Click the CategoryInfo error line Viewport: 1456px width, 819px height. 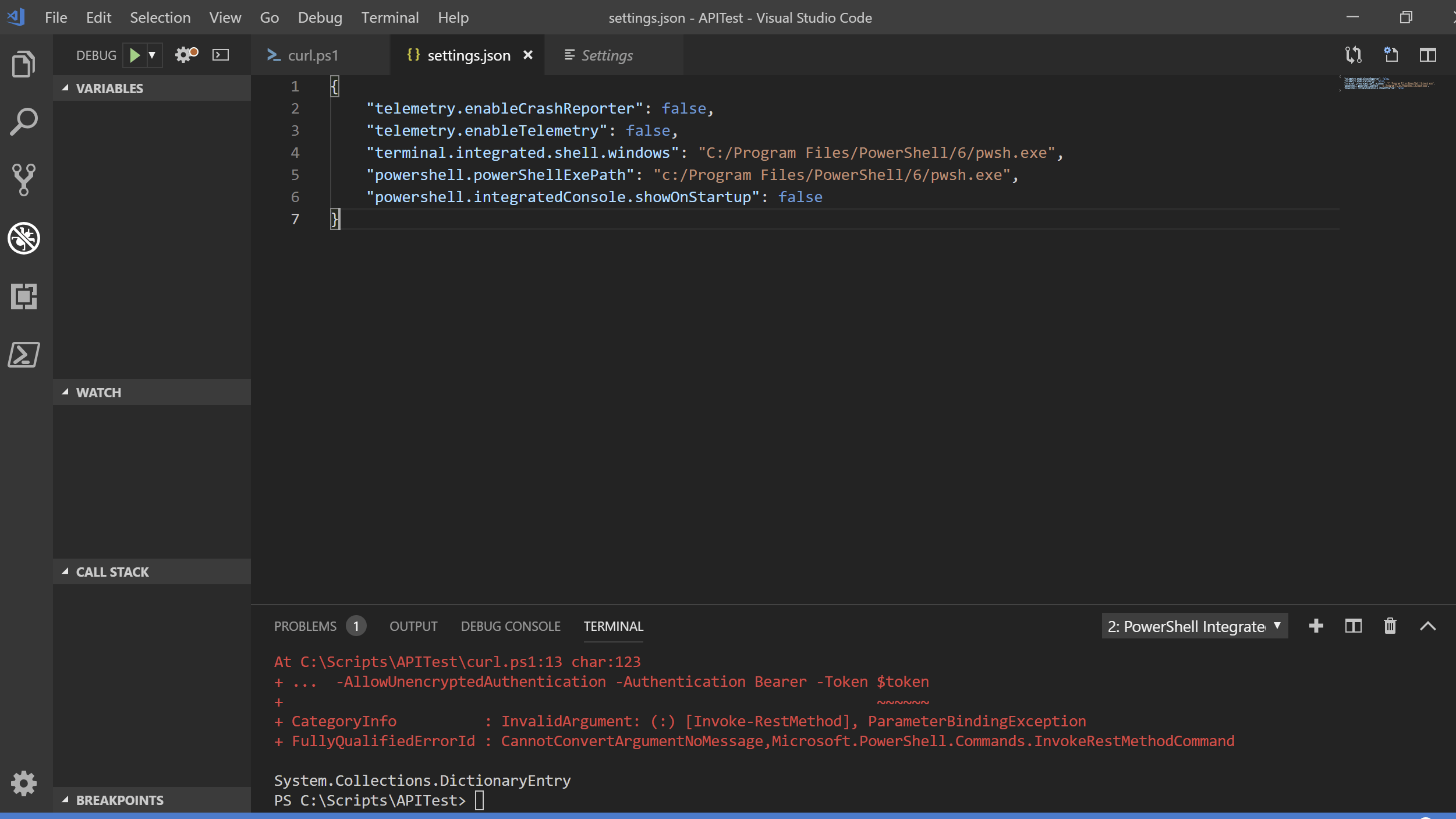pyautogui.click(x=680, y=721)
